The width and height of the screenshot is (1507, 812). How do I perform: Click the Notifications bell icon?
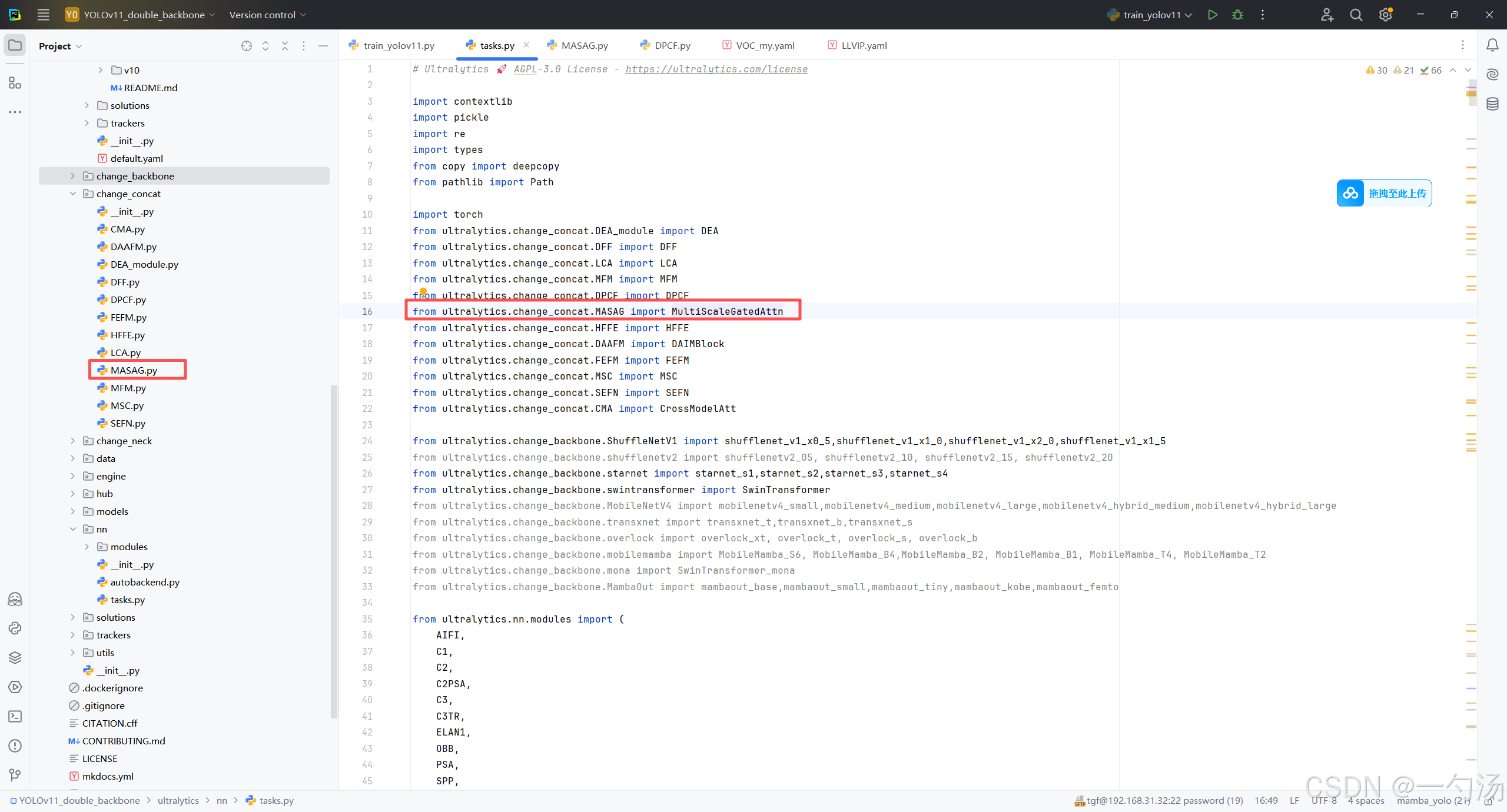1492,45
